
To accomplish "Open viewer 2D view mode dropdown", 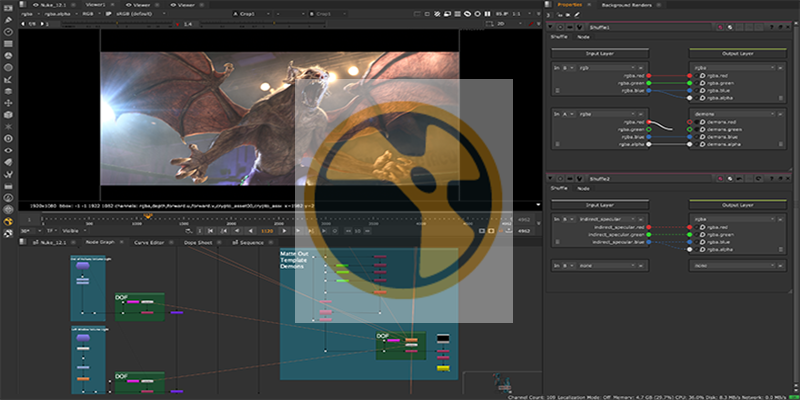I will point(508,24).
